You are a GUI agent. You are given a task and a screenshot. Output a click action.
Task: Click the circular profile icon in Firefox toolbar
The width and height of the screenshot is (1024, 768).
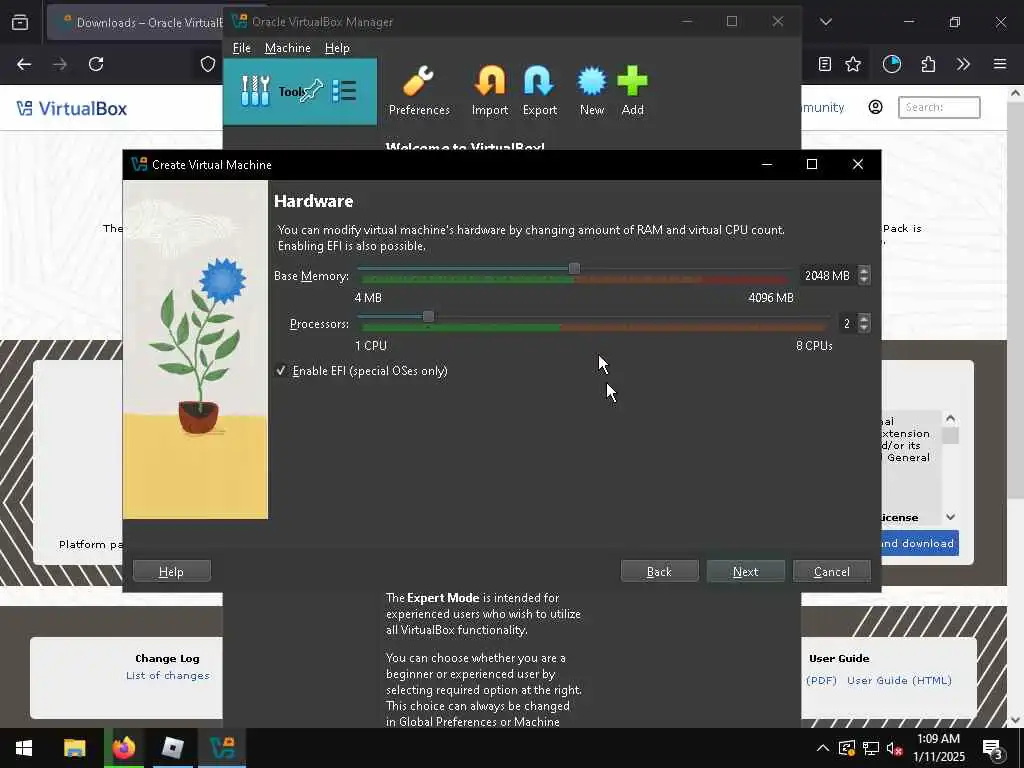(891, 64)
